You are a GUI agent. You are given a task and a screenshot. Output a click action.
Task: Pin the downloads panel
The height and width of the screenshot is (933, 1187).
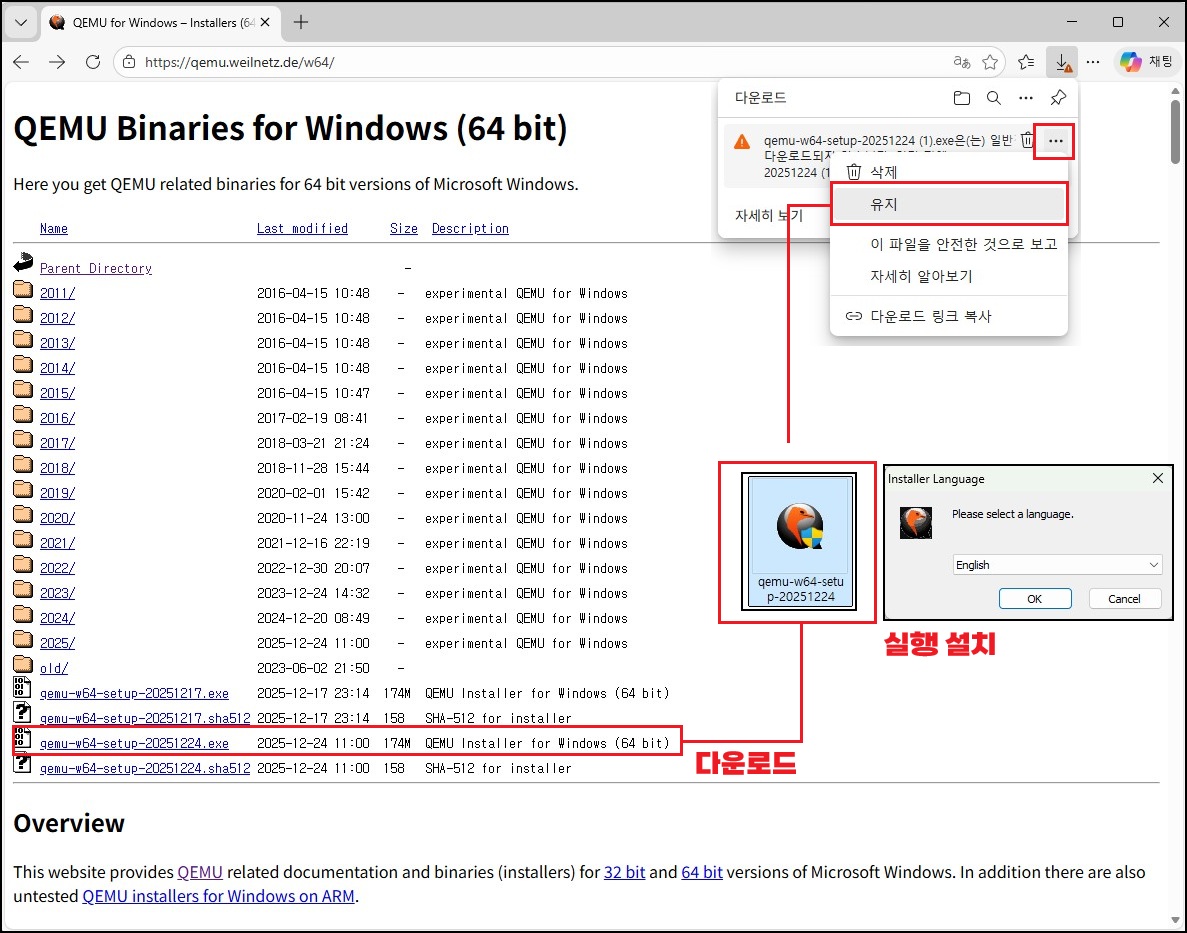click(x=1058, y=98)
